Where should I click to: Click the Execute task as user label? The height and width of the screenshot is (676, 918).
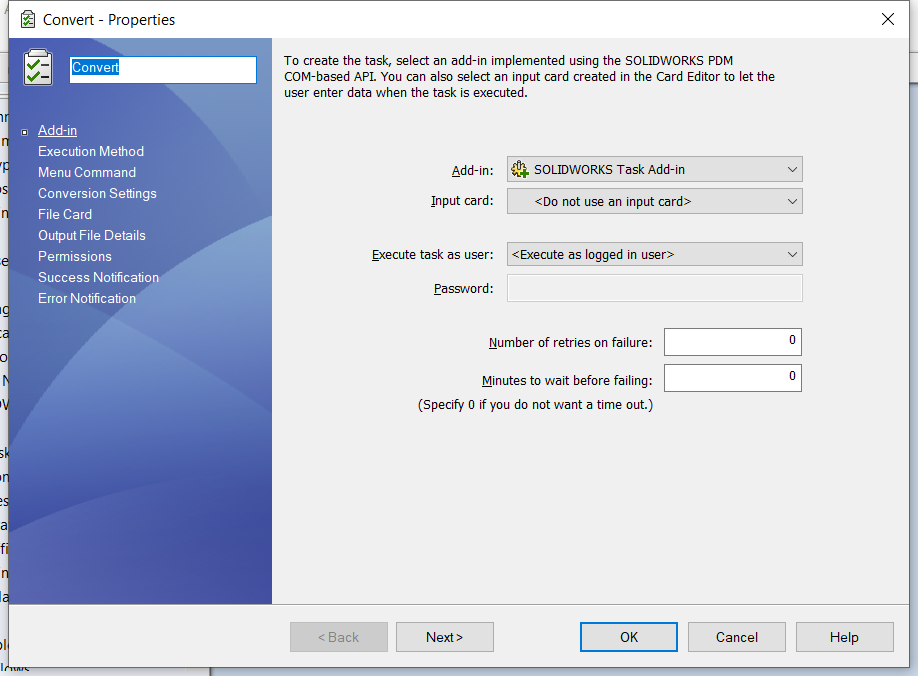tap(433, 255)
